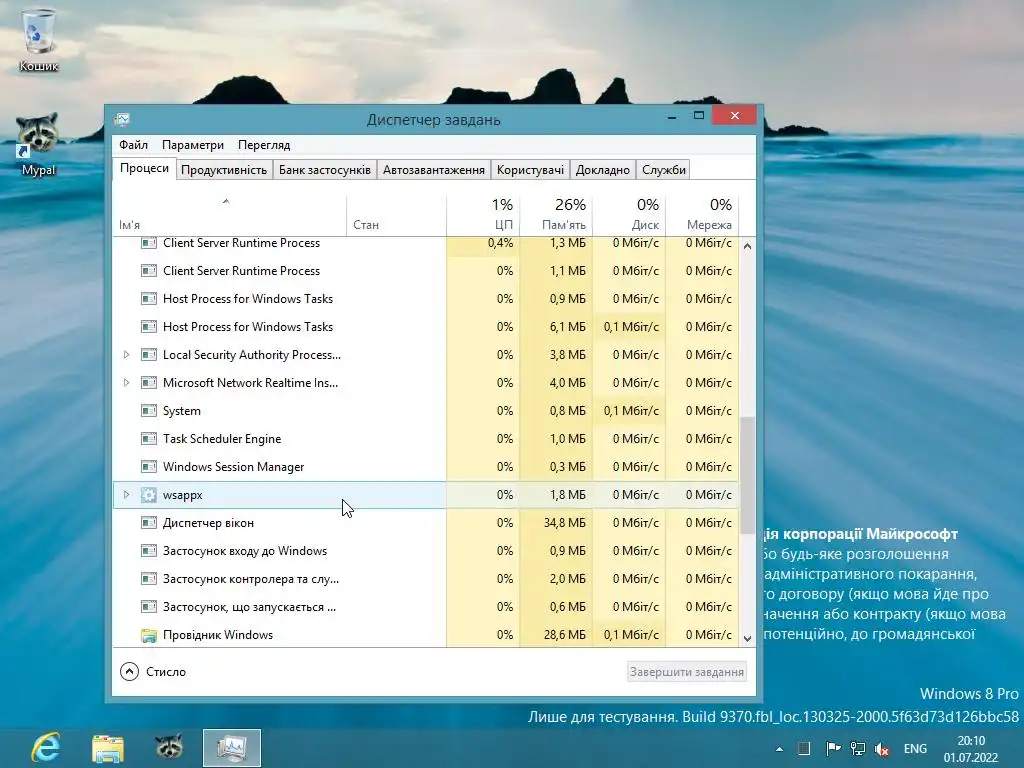This screenshot has width=1024, height=768.
Task: Click icon of Microsoft Network Realtime Inspection
Action: [x=149, y=383]
